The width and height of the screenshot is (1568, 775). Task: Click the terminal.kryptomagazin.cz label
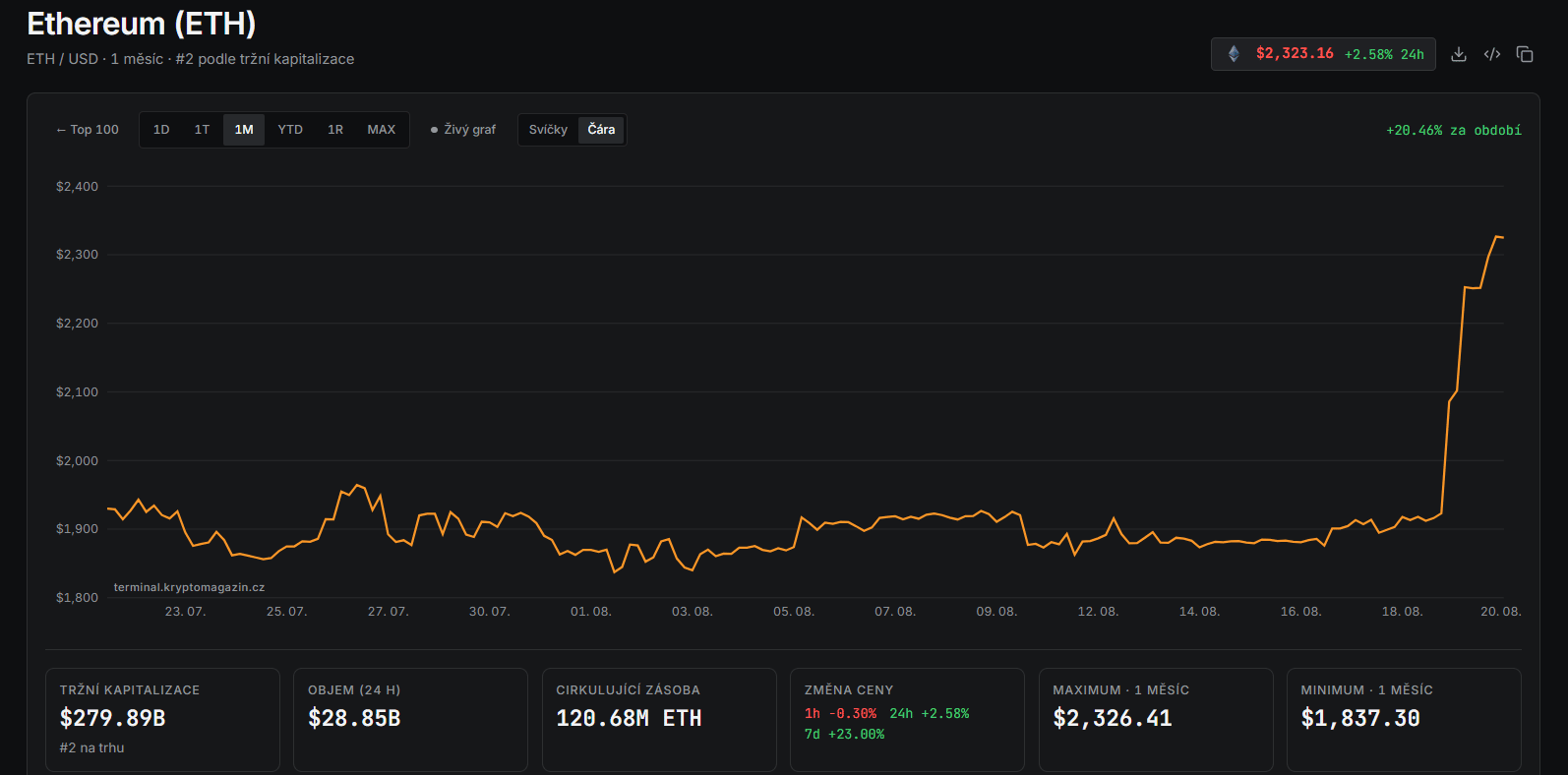[x=189, y=587]
